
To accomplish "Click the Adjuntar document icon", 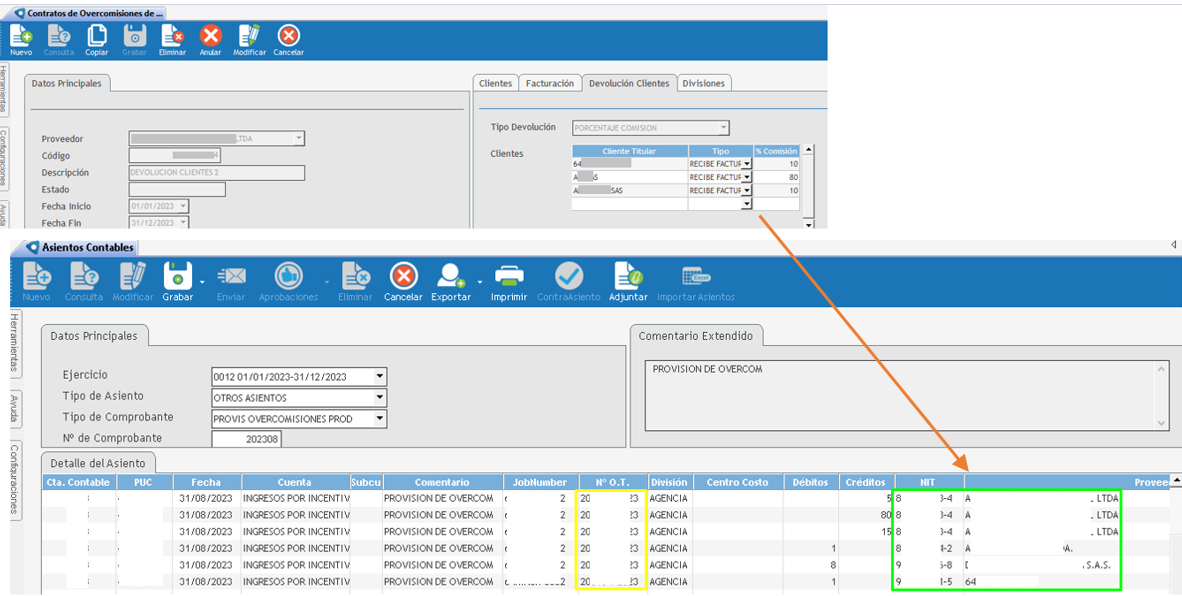I will (628, 277).
